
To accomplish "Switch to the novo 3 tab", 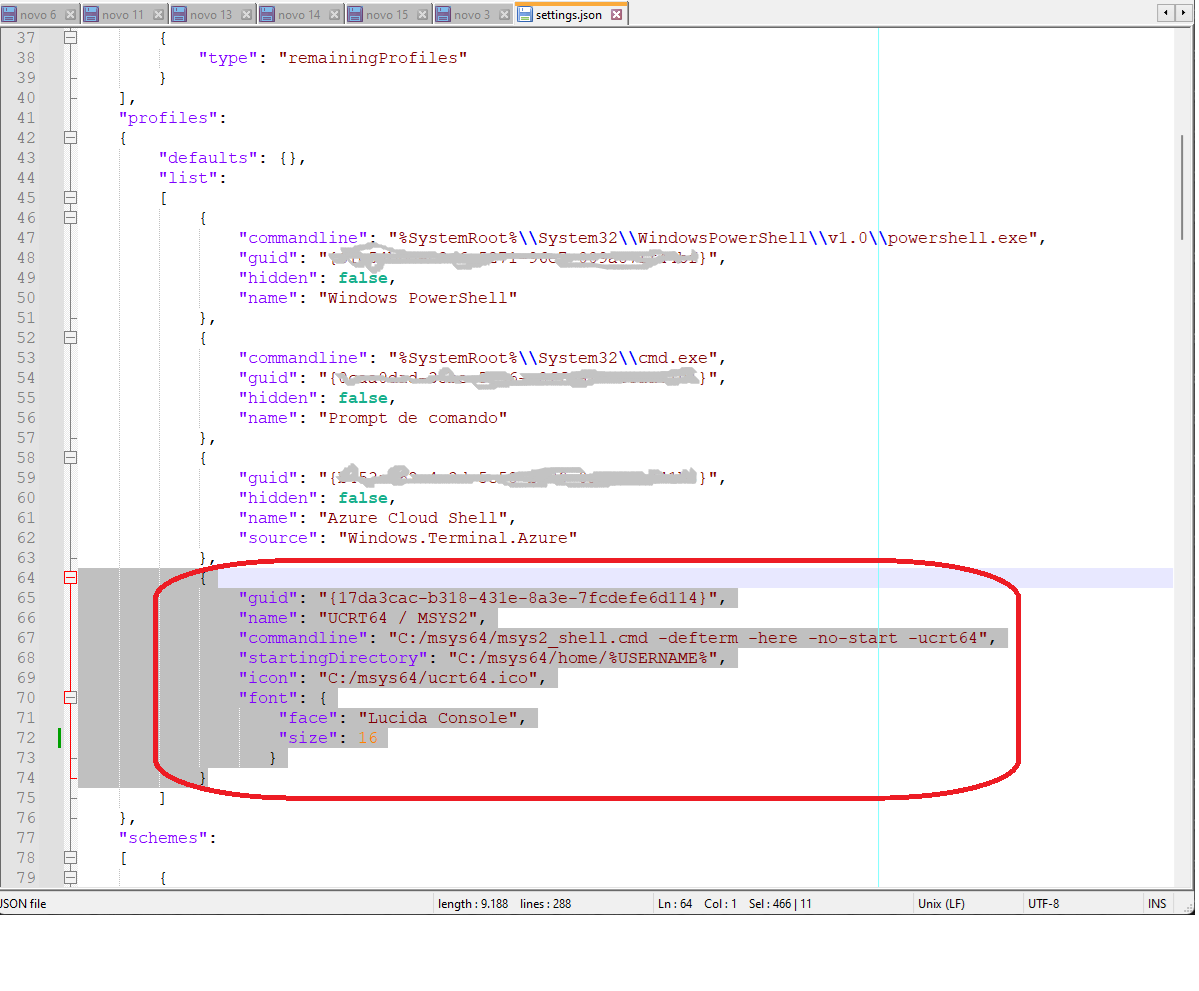I will (472, 15).
